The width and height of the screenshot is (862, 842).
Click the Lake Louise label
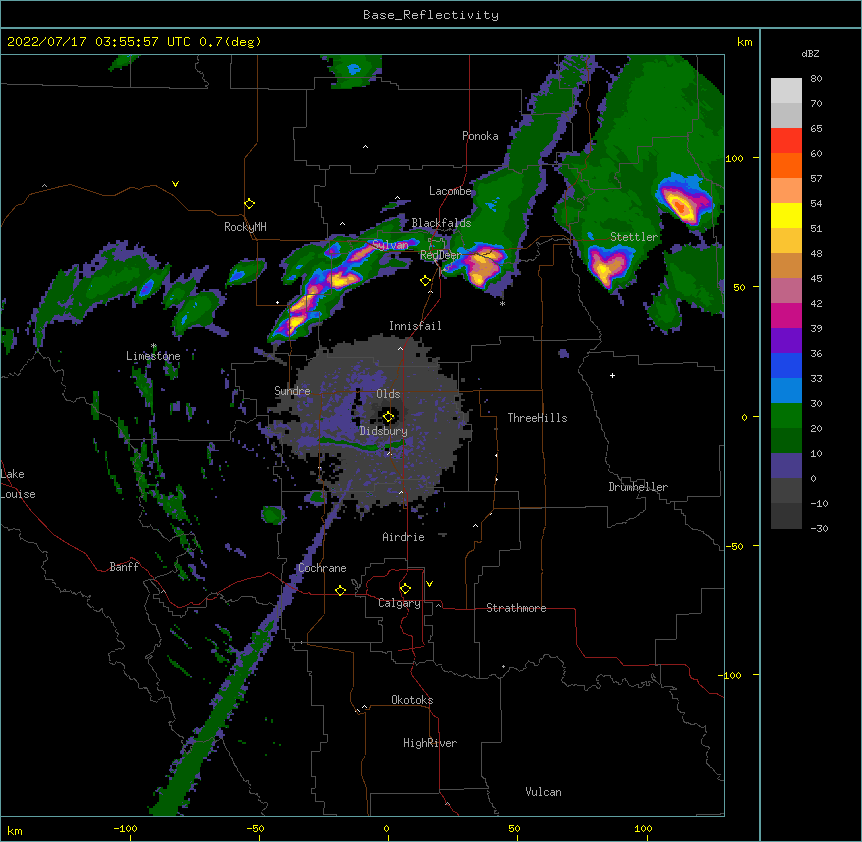18,484
